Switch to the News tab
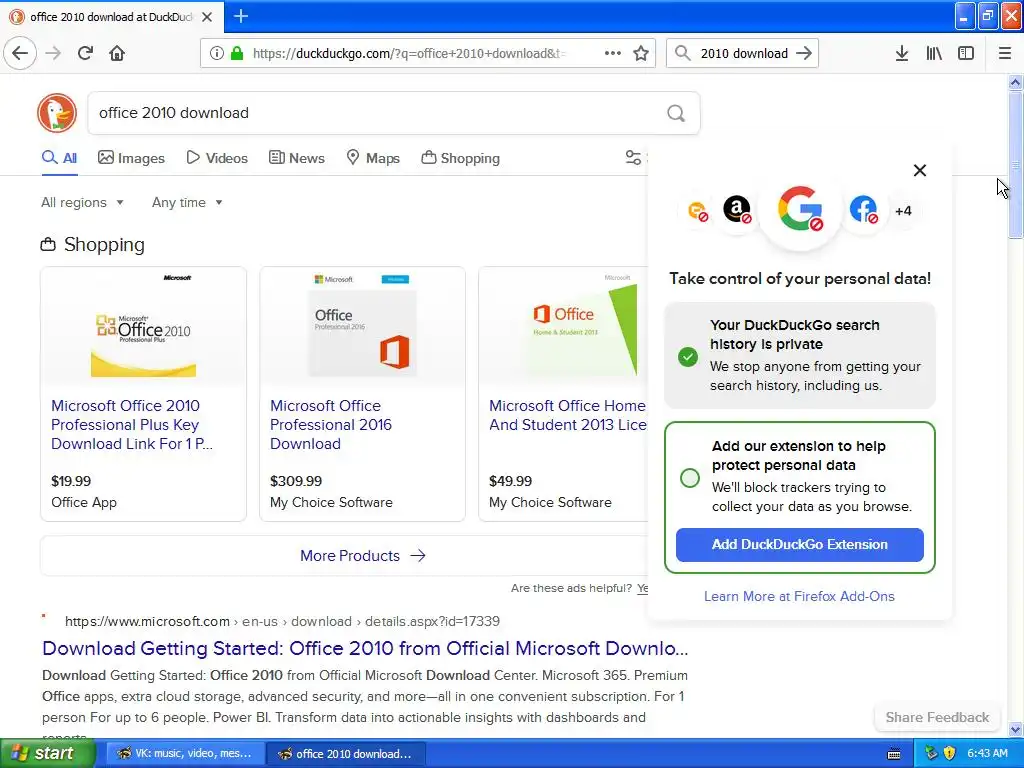The width and height of the screenshot is (1024, 768). pos(297,158)
